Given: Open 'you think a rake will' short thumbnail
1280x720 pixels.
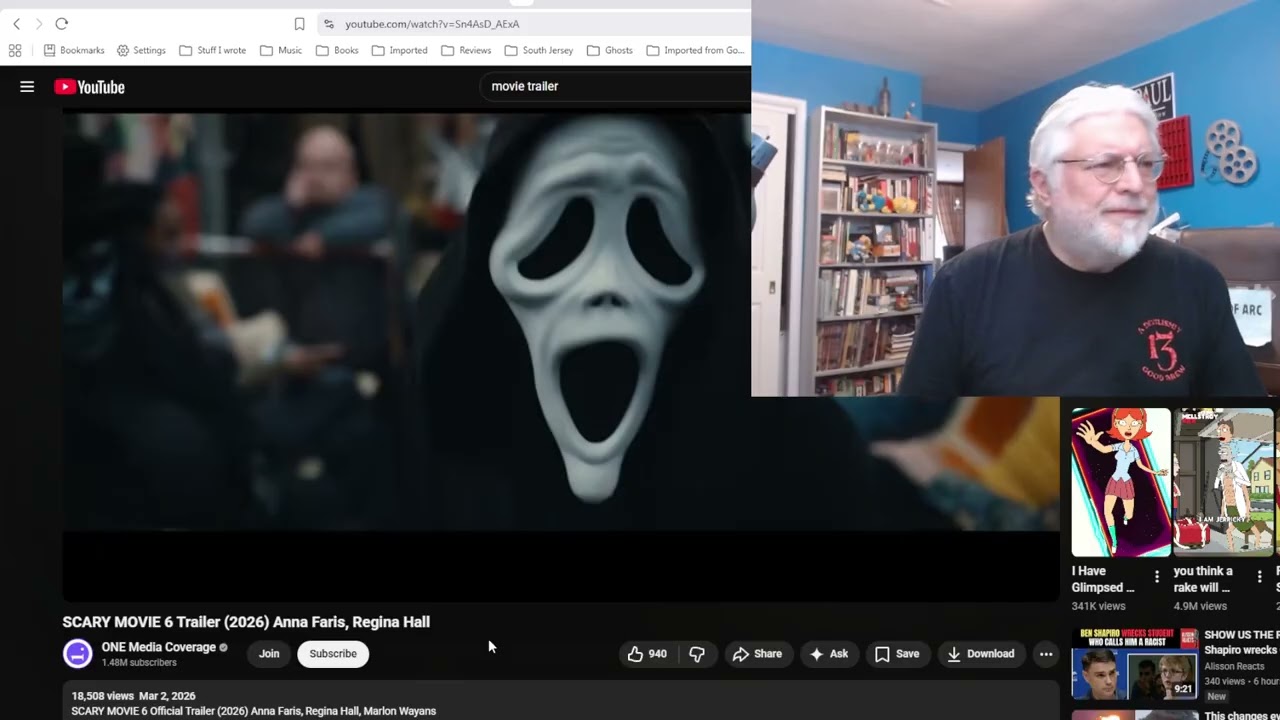Looking at the screenshot, I should [x=1224, y=482].
